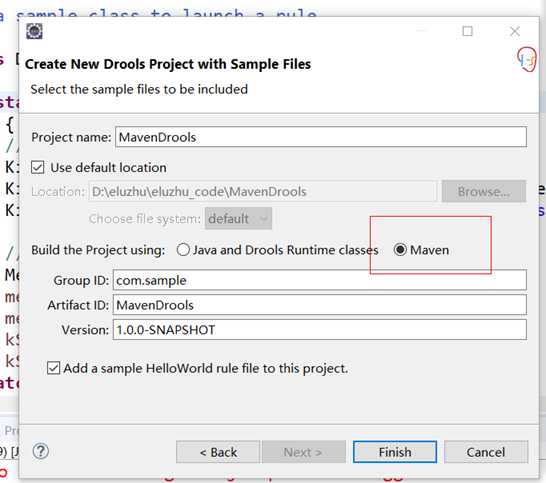
Task: Maximize the dialog window
Action: [467, 31]
